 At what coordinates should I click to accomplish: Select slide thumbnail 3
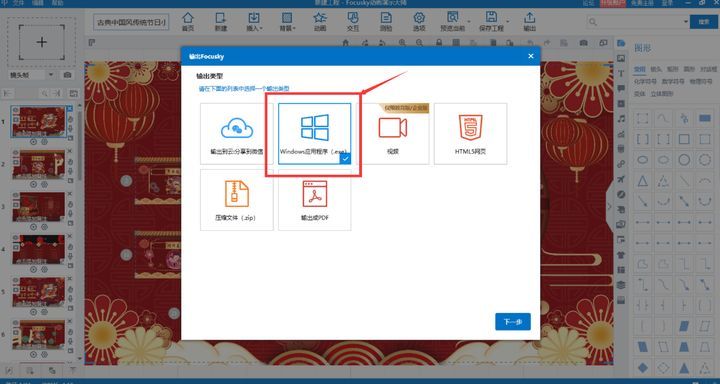click(39, 207)
